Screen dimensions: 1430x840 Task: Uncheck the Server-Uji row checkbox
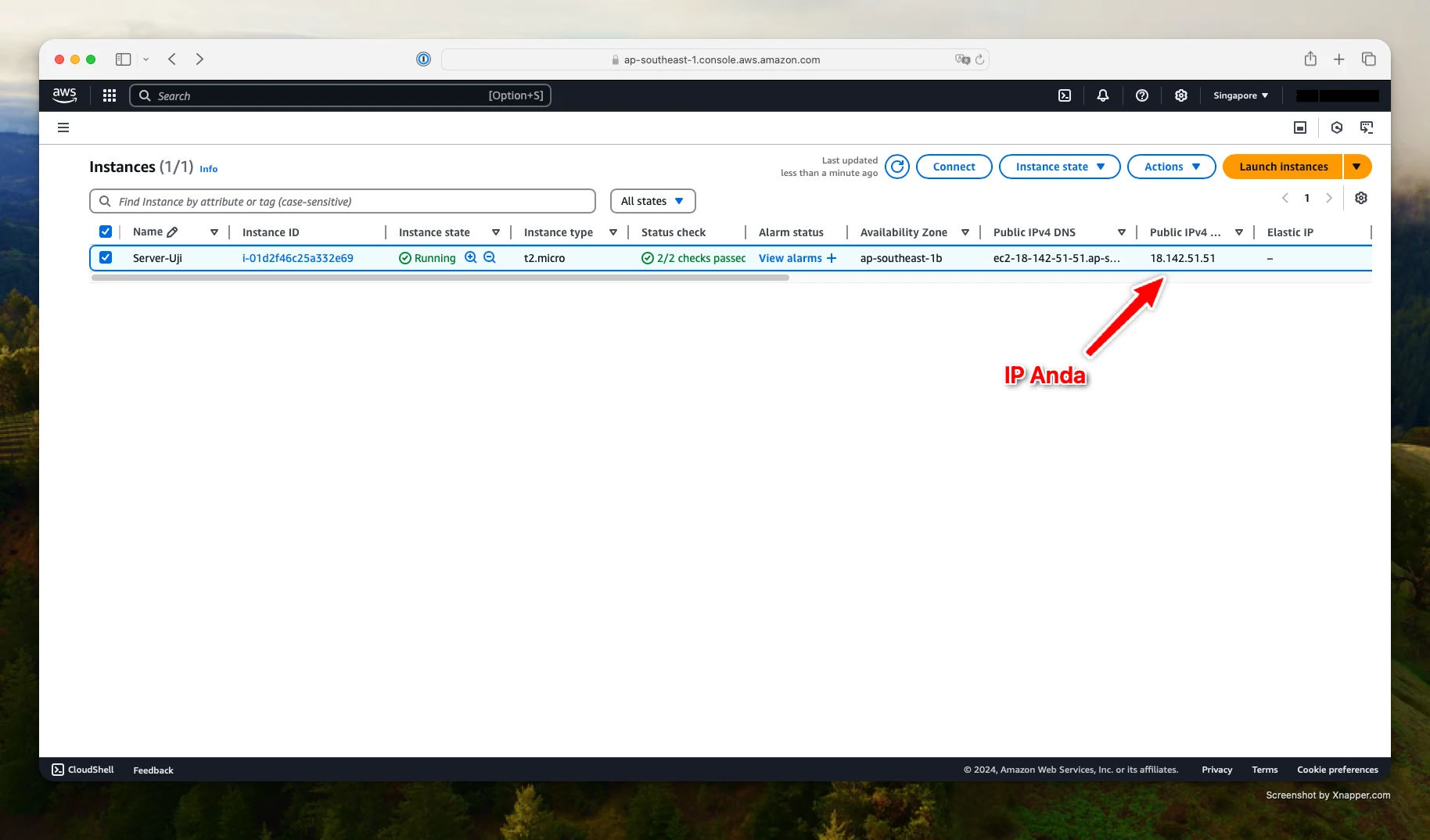pos(106,257)
